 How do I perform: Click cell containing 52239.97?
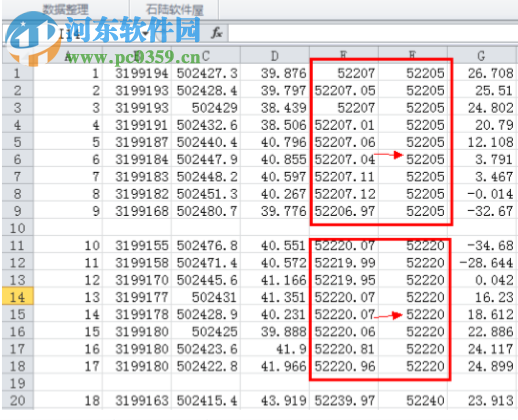[344, 400]
